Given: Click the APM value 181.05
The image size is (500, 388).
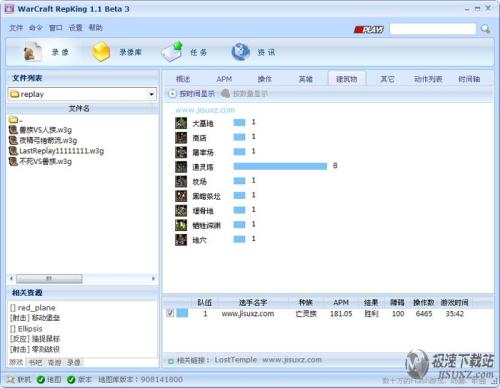Looking at the screenshot, I should [341, 314].
